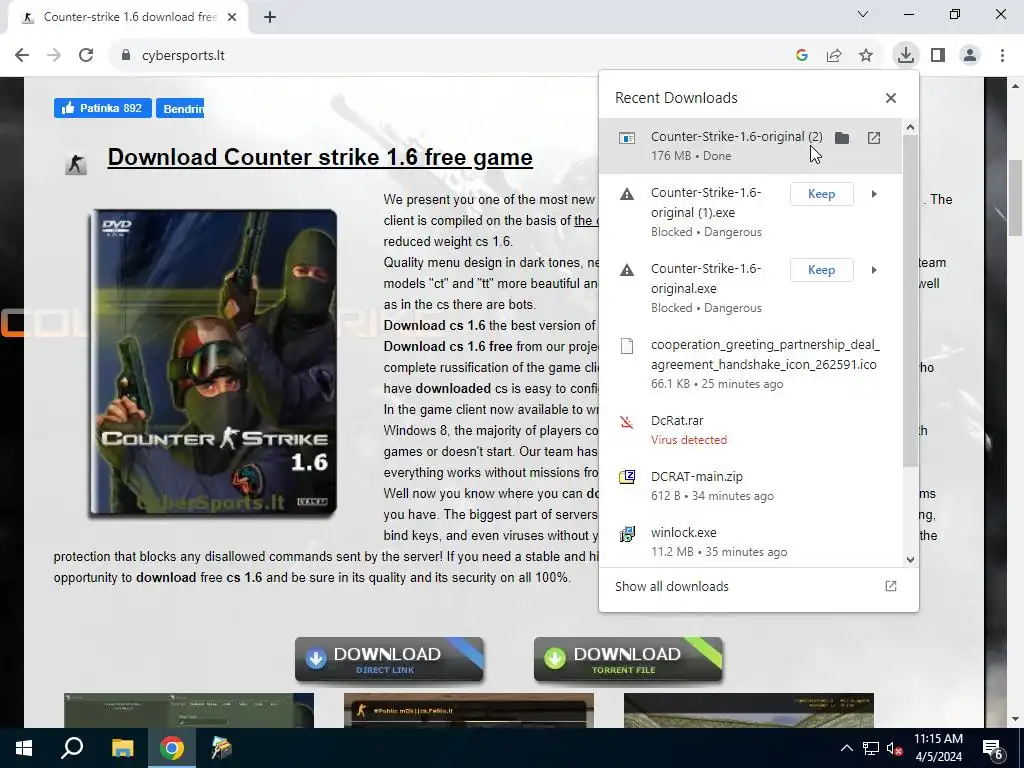Expand options for Counter-Strike-1.6-original (1).exe
The image size is (1024, 768).
click(874, 194)
